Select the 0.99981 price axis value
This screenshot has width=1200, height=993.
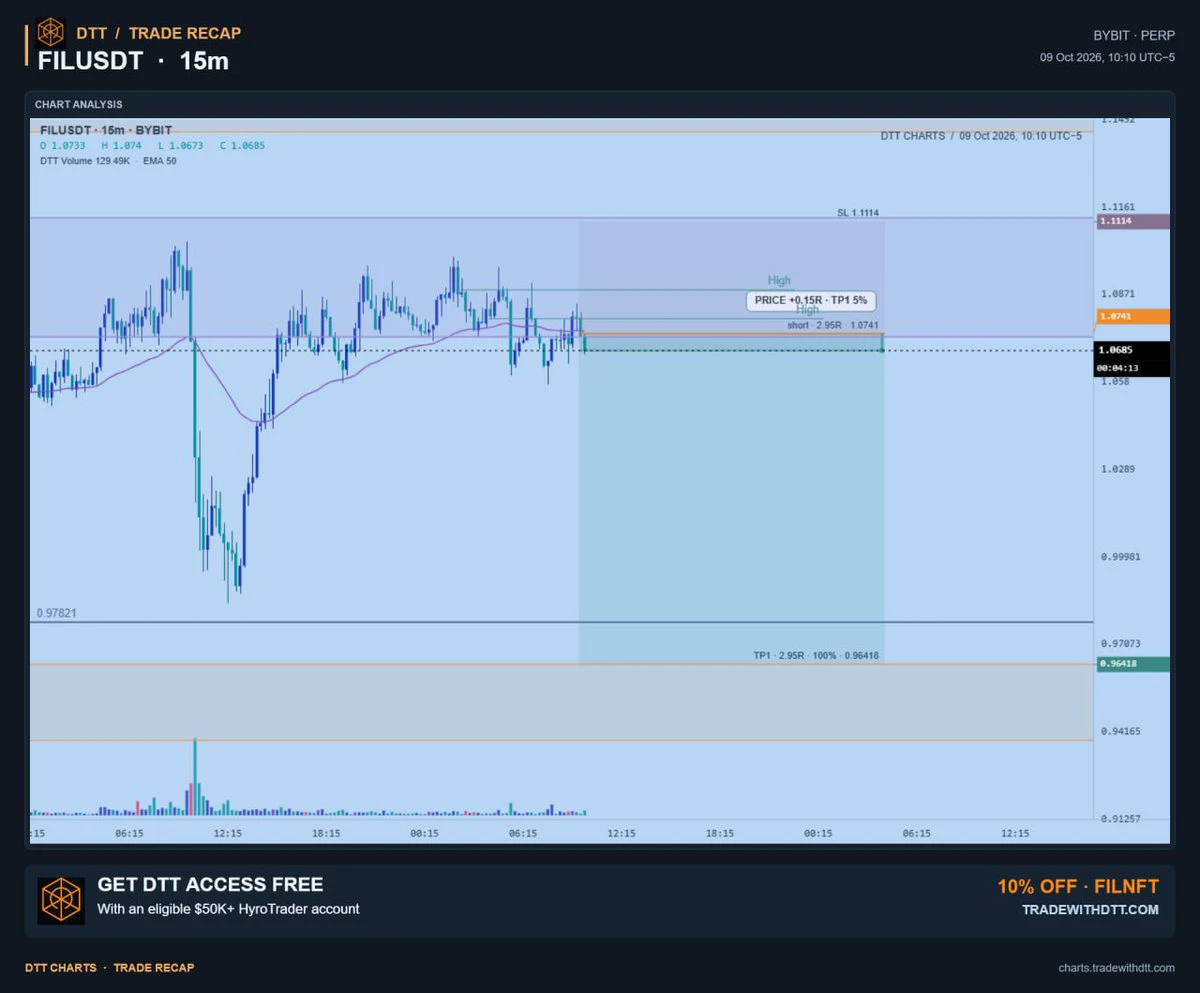[x=1121, y=557]
